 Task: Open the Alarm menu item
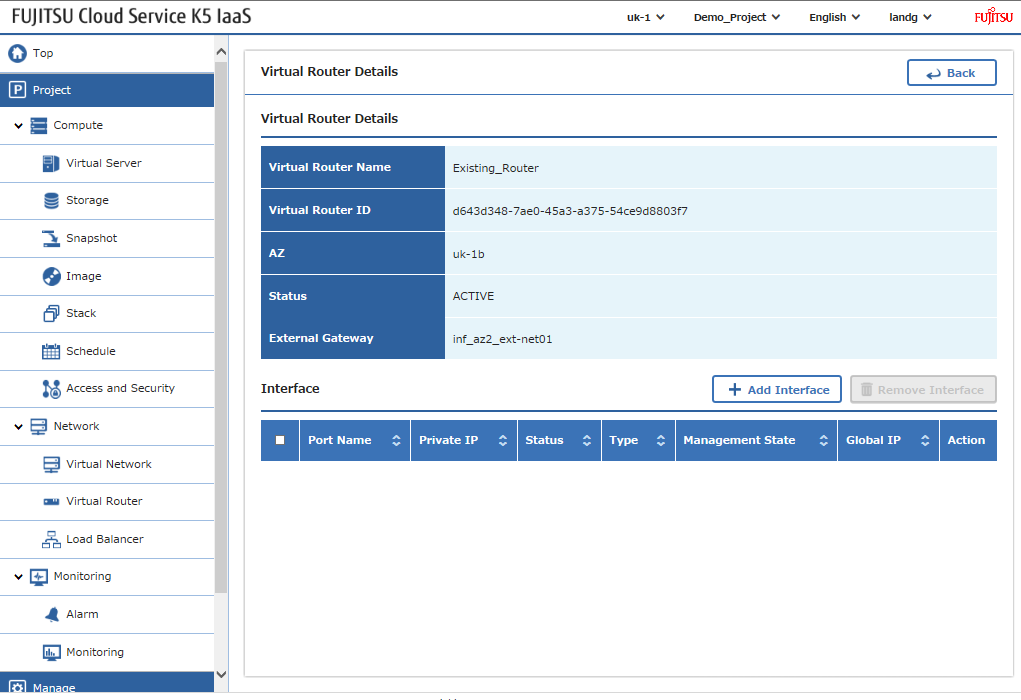pos(107,614)
